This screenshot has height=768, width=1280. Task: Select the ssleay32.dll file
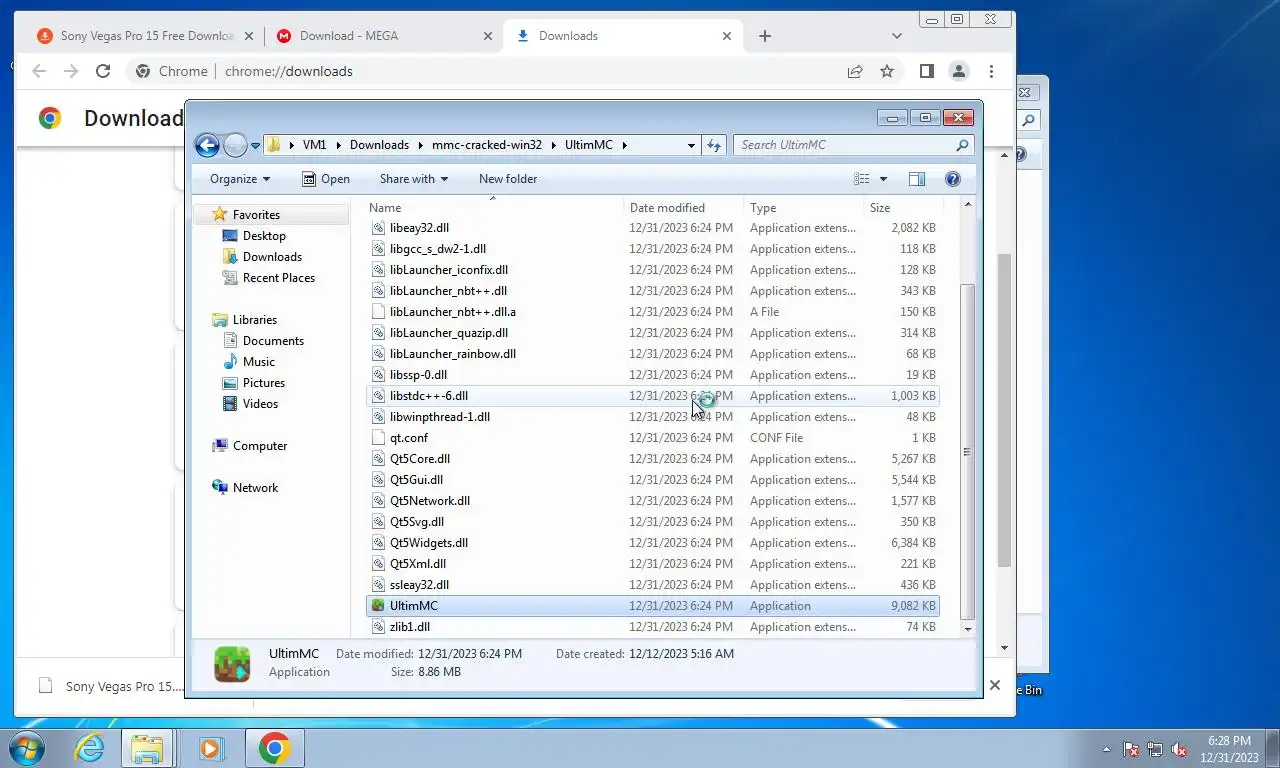(x=652, y=585)
